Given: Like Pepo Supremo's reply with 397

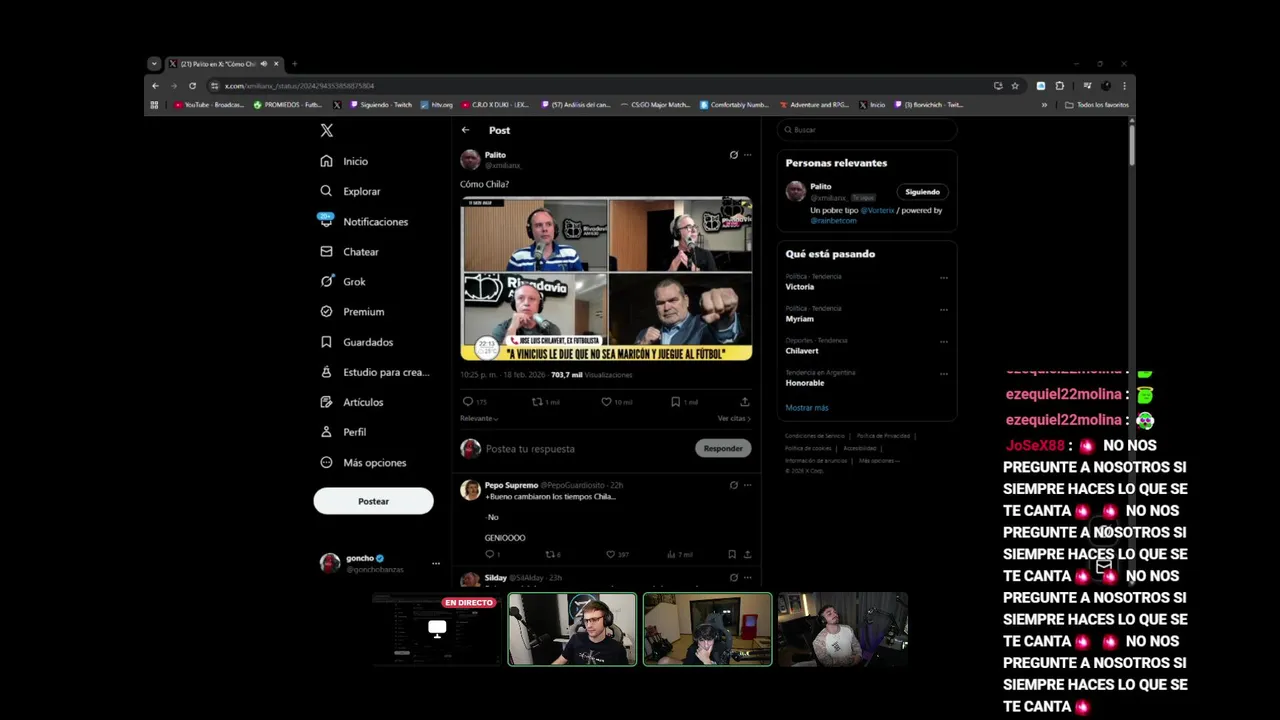Looking at the screenshot, I should pyautogui.click(x=610, y=554).
